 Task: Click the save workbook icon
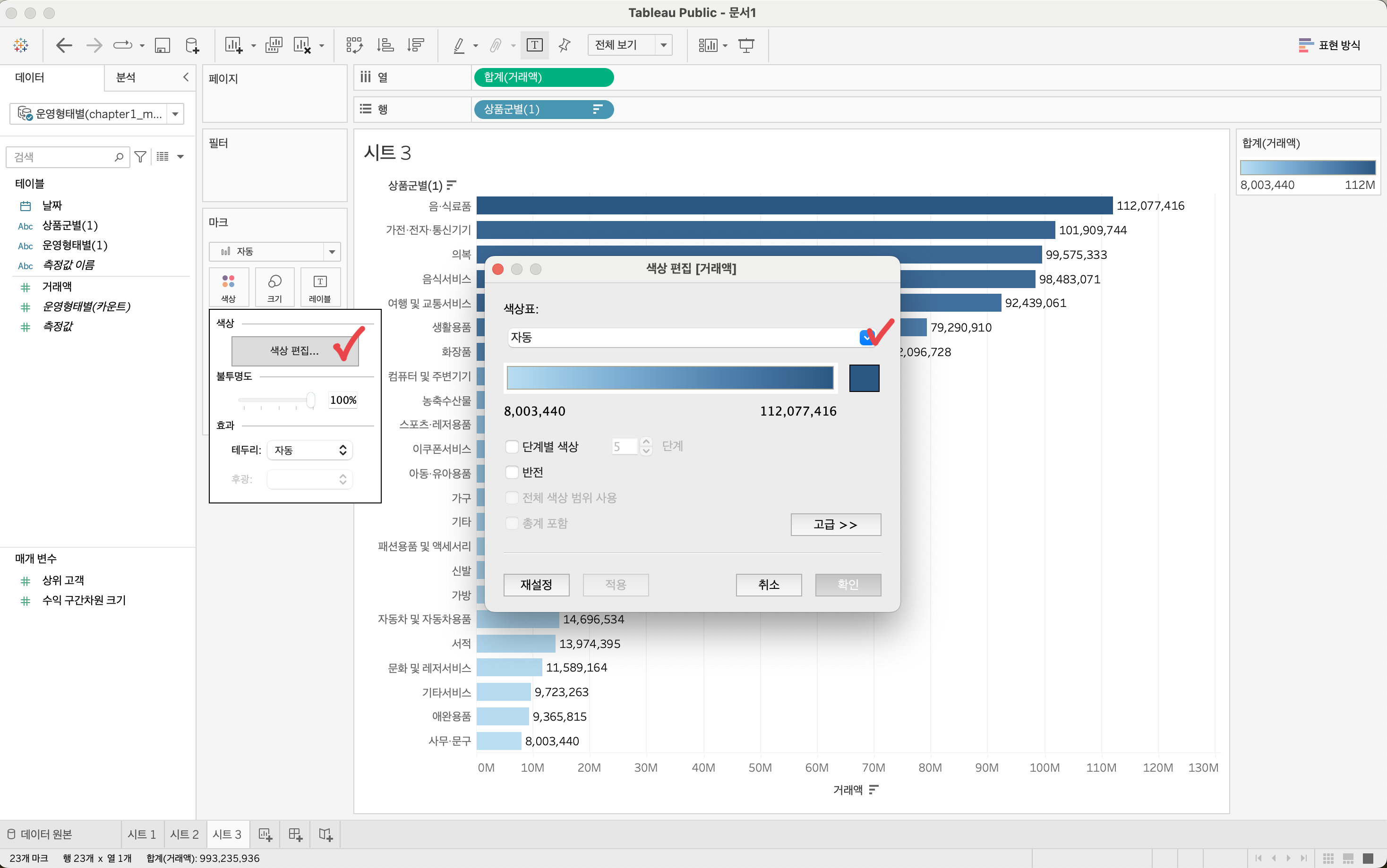(x=163, y=45)
